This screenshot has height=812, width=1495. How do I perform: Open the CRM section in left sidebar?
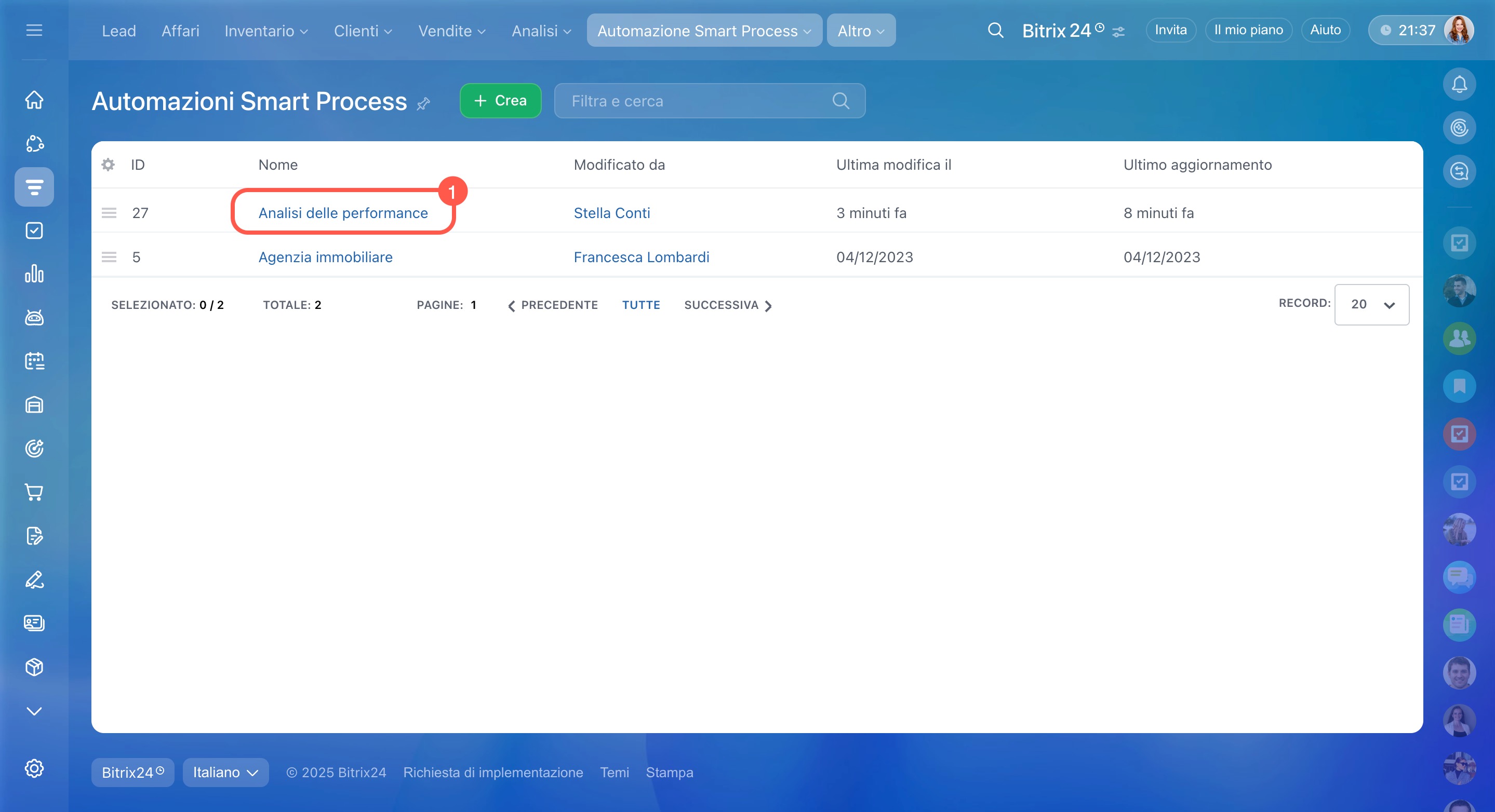pyautogui.click(x=34, y=187)
